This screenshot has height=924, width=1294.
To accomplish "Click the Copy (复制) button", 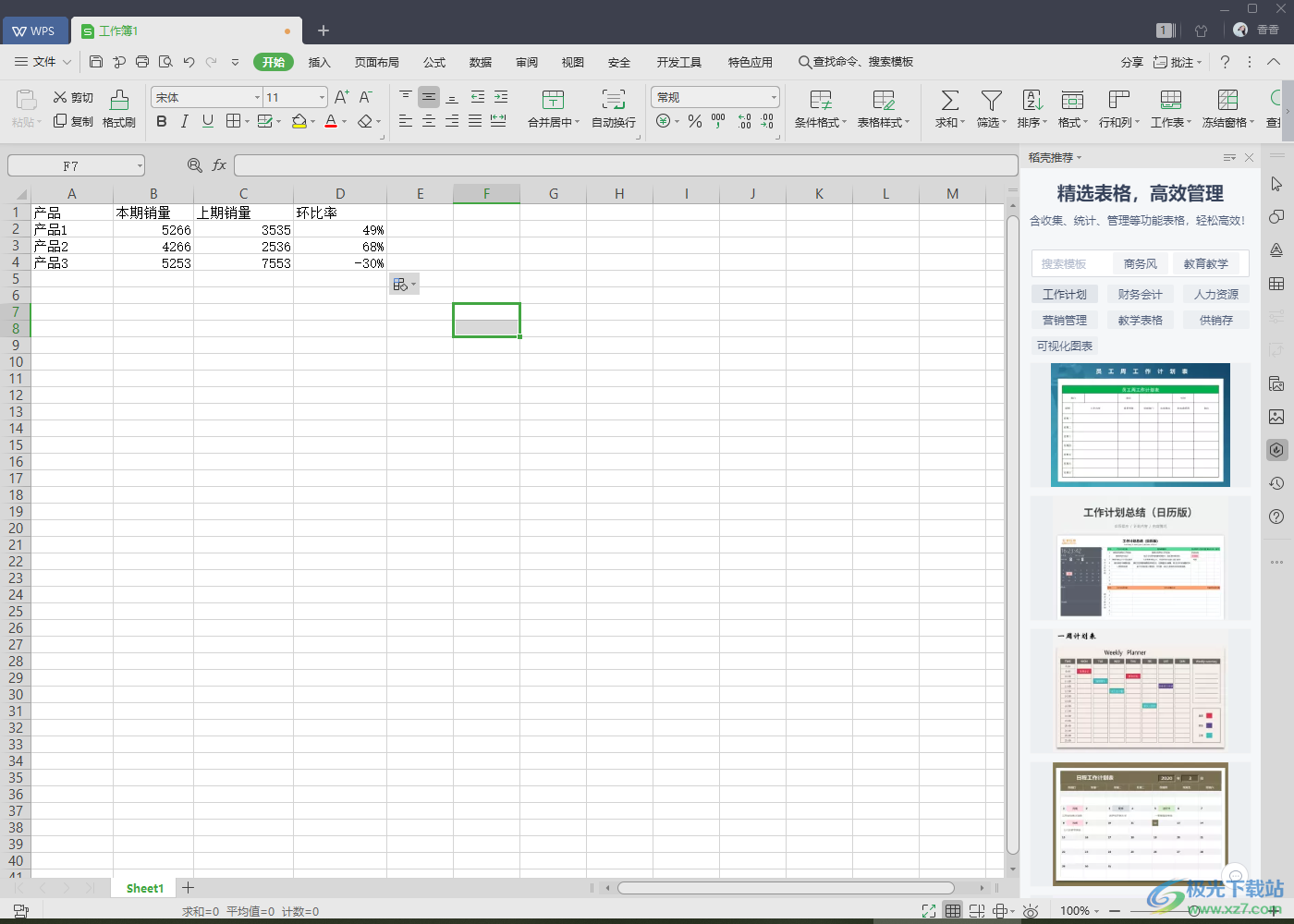I will (73, 121).
